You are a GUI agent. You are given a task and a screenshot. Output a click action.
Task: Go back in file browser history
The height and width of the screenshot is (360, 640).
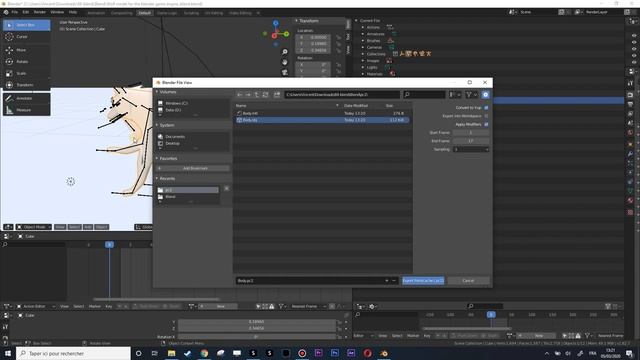240,95
